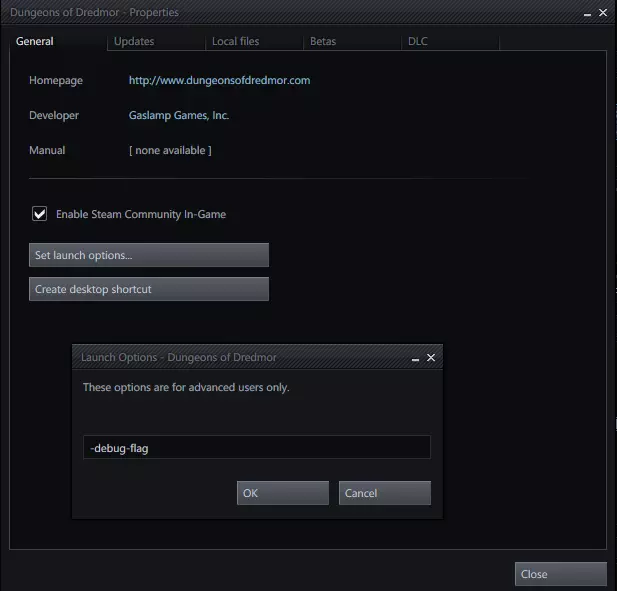The height and width of the screenshot is (591, 617).
Task: Click the Homepage label
Action: (x=56, y=80)
